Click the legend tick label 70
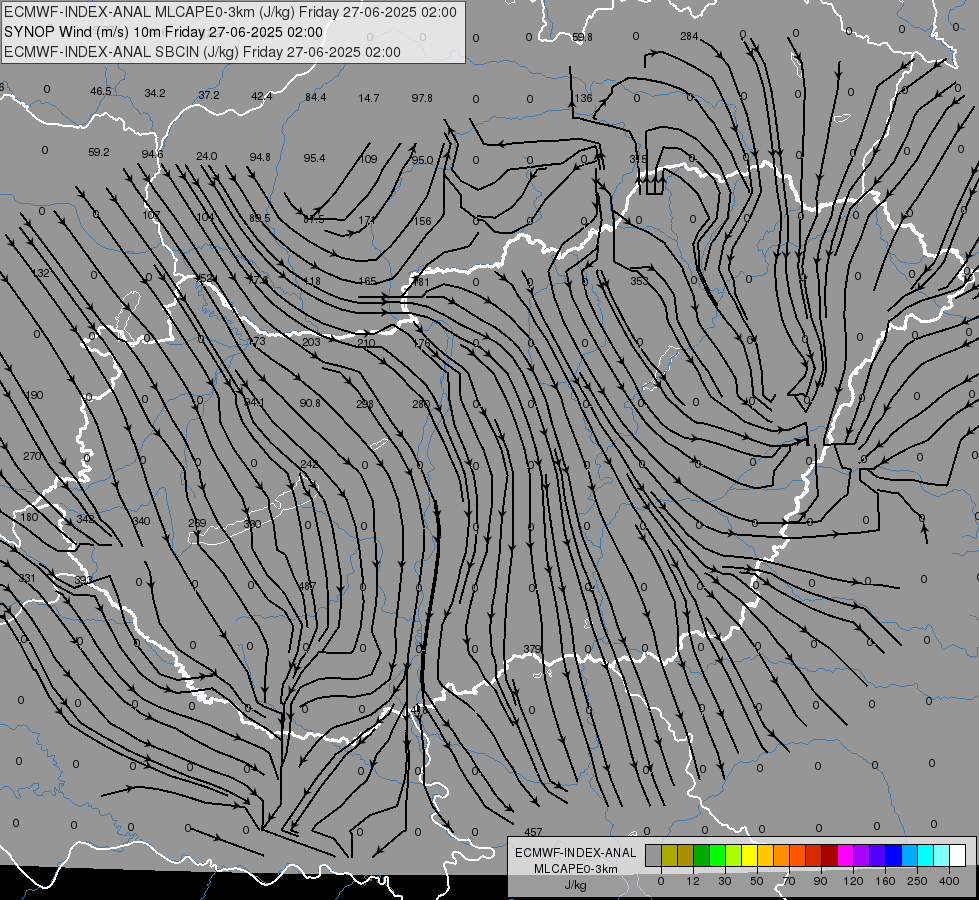979x900 pixels. click(x=789, y=881)
